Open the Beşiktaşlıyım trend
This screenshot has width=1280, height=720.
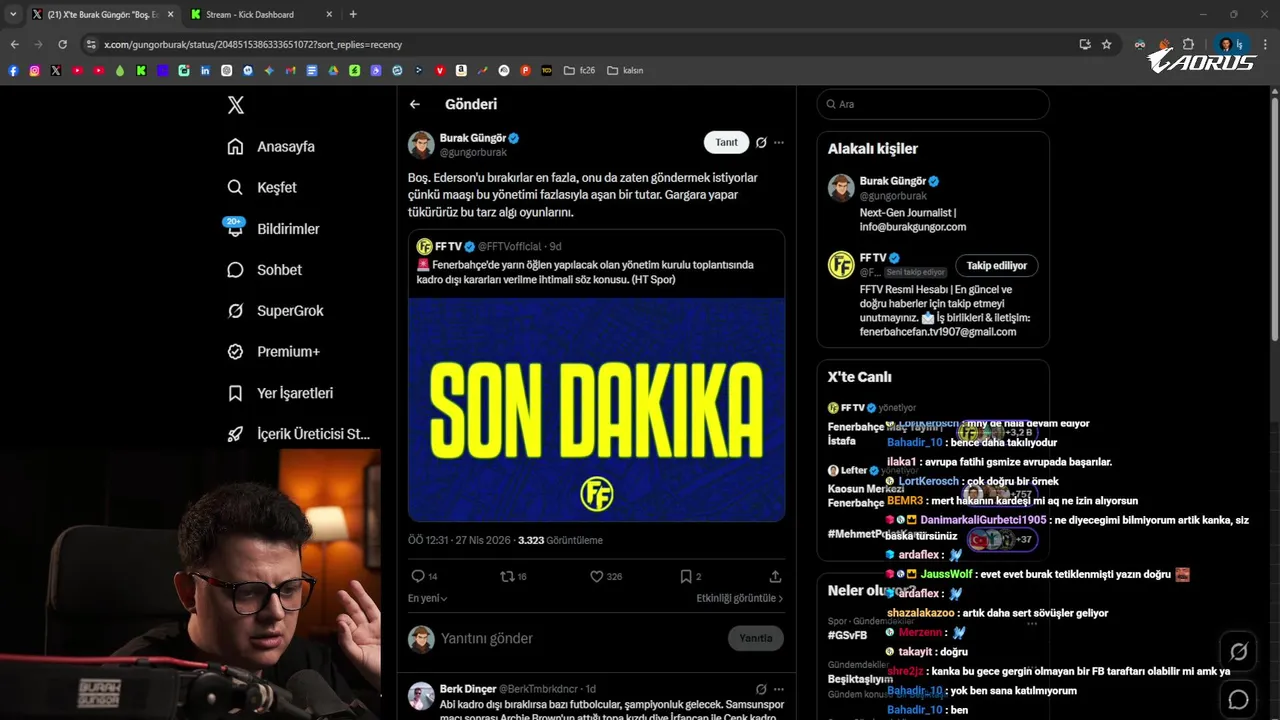[860, 679]
